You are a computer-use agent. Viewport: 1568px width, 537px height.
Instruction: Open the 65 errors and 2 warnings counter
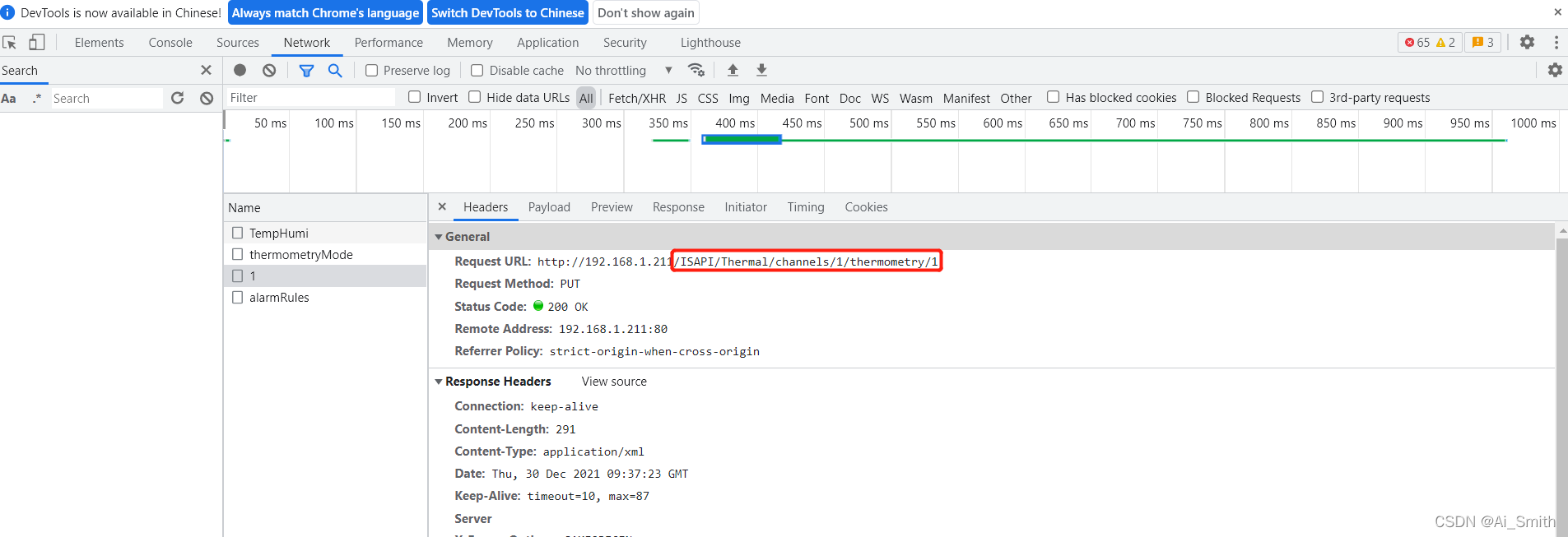pos(1430,43)
